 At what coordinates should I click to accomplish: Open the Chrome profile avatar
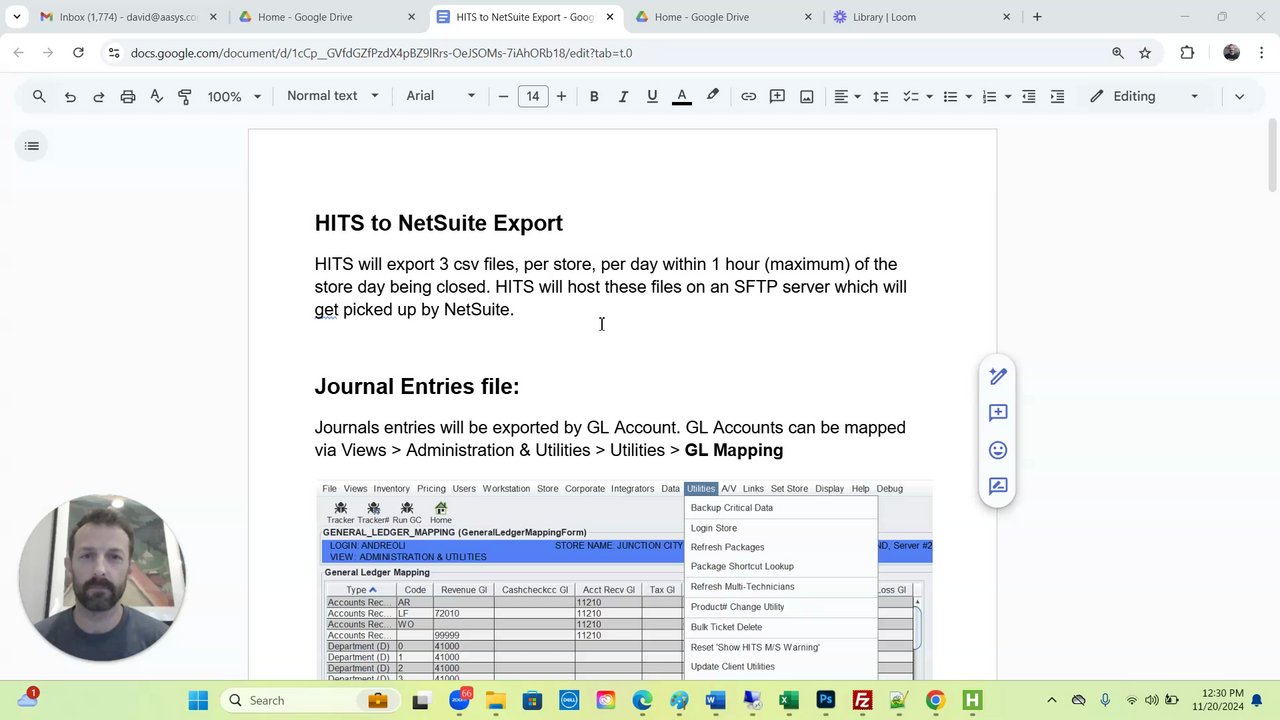(1231, 53)
